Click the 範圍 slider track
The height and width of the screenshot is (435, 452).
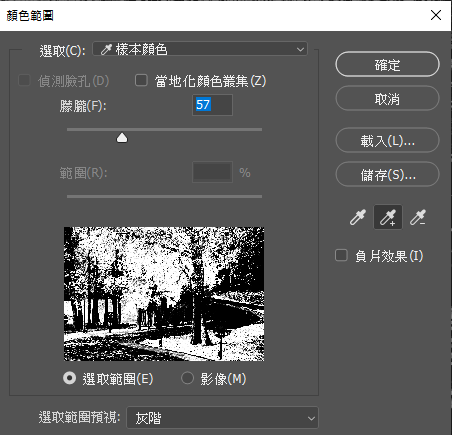164,197
